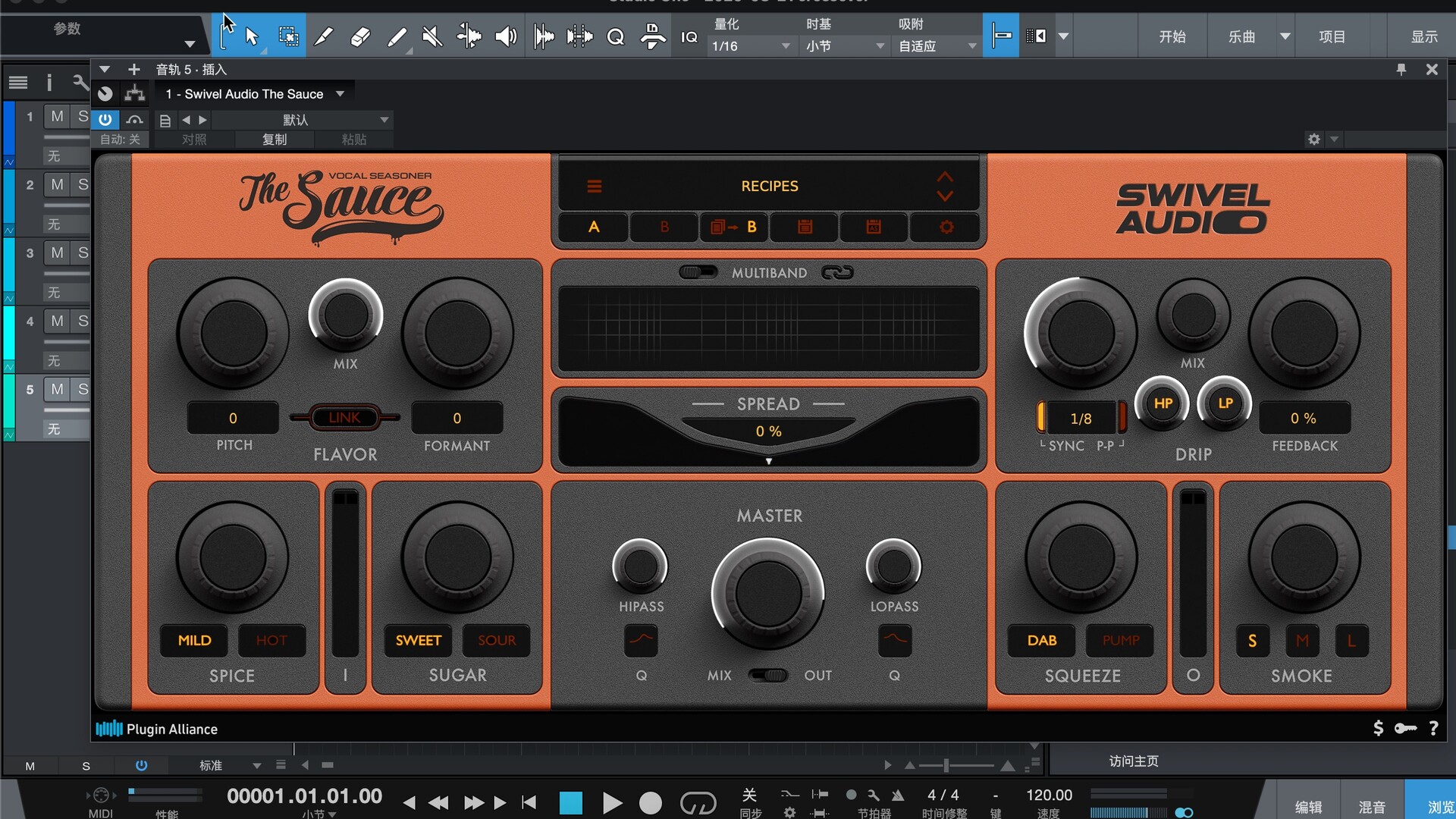The width and height of the screenshot is (1456, 819).
Task: Pin the plugin window
Action: coord(1401,70)
